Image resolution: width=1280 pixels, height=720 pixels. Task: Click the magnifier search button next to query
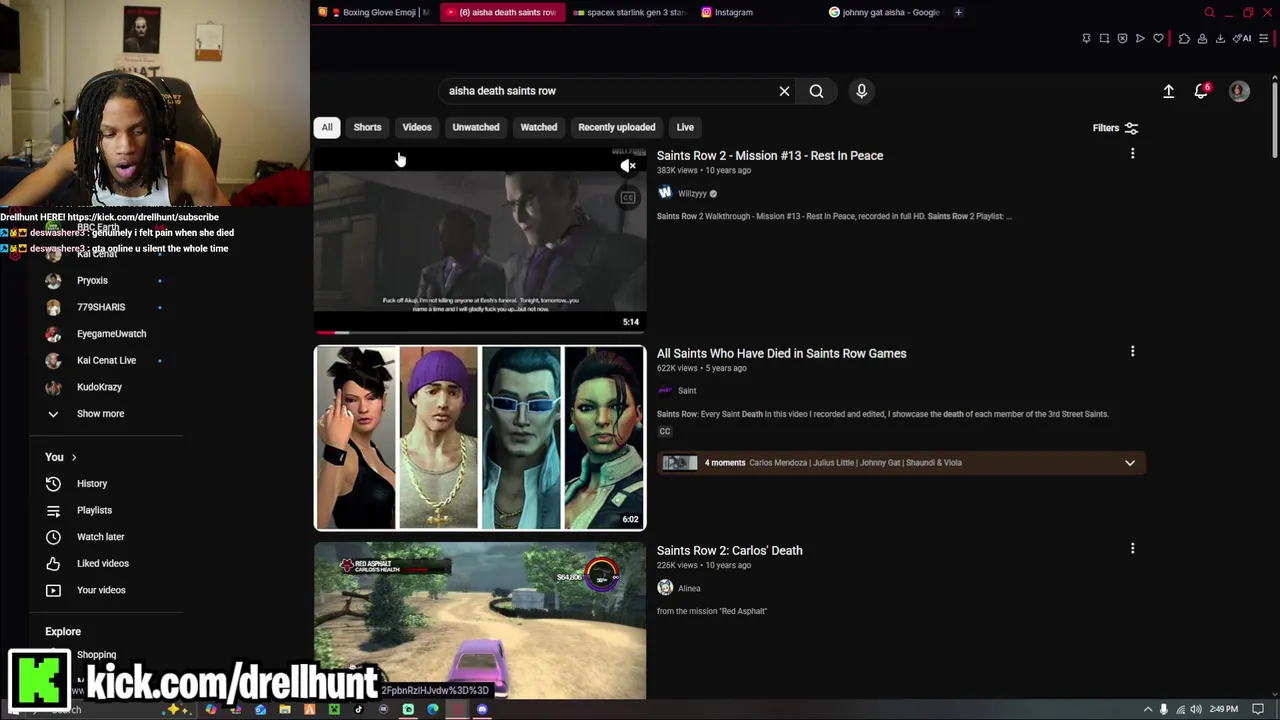click(x=816, y=91)
